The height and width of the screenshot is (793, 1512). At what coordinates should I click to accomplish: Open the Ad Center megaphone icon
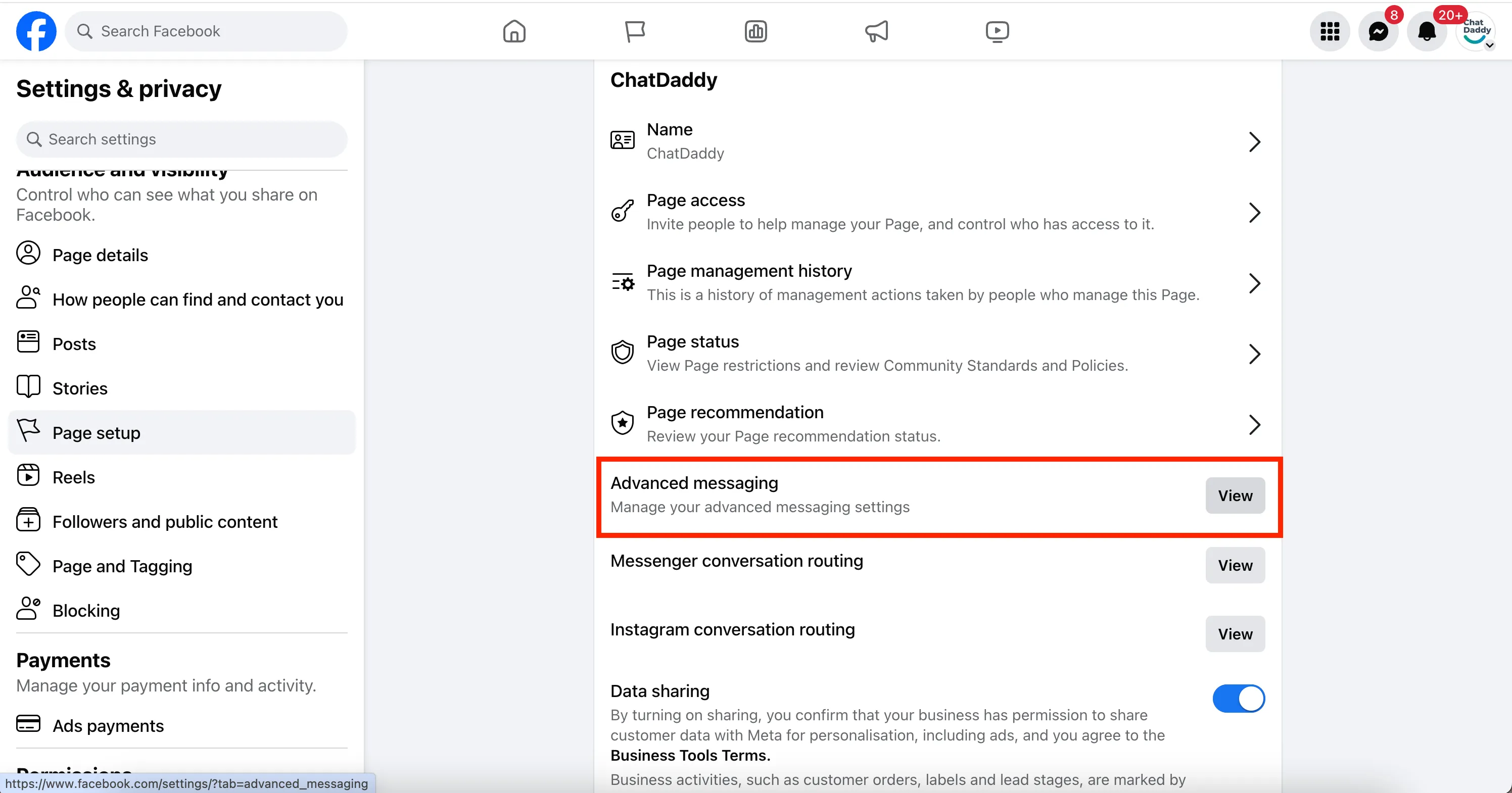[876, 31]
